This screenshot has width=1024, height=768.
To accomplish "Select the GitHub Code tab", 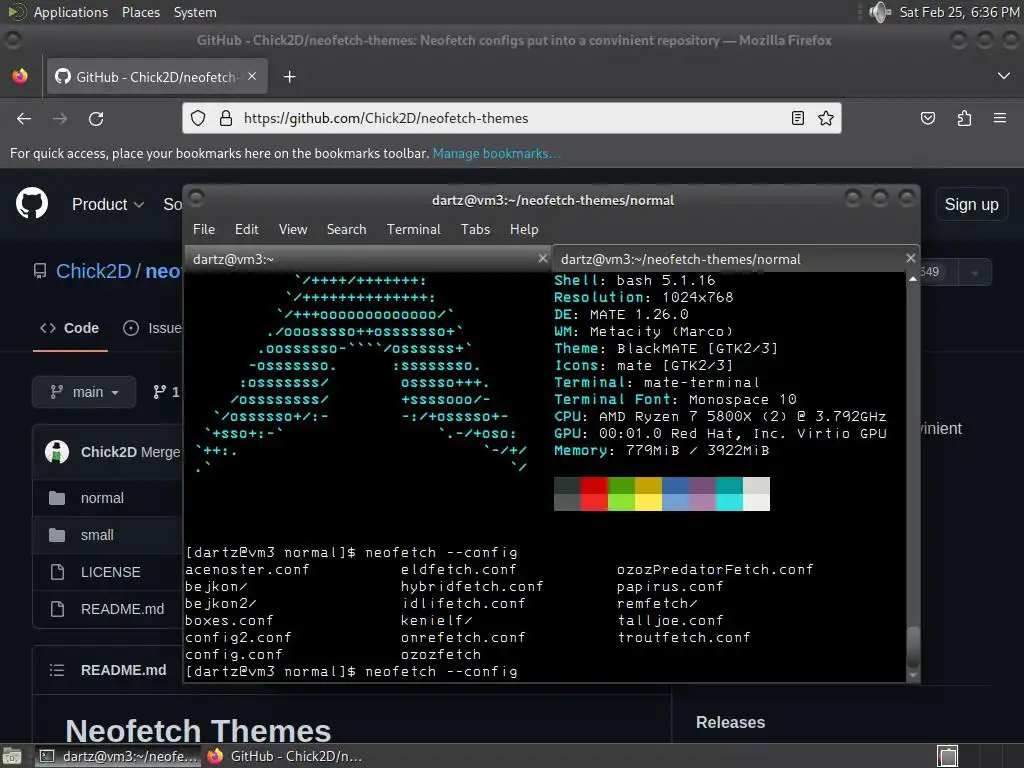I will [x=70, y=328].
